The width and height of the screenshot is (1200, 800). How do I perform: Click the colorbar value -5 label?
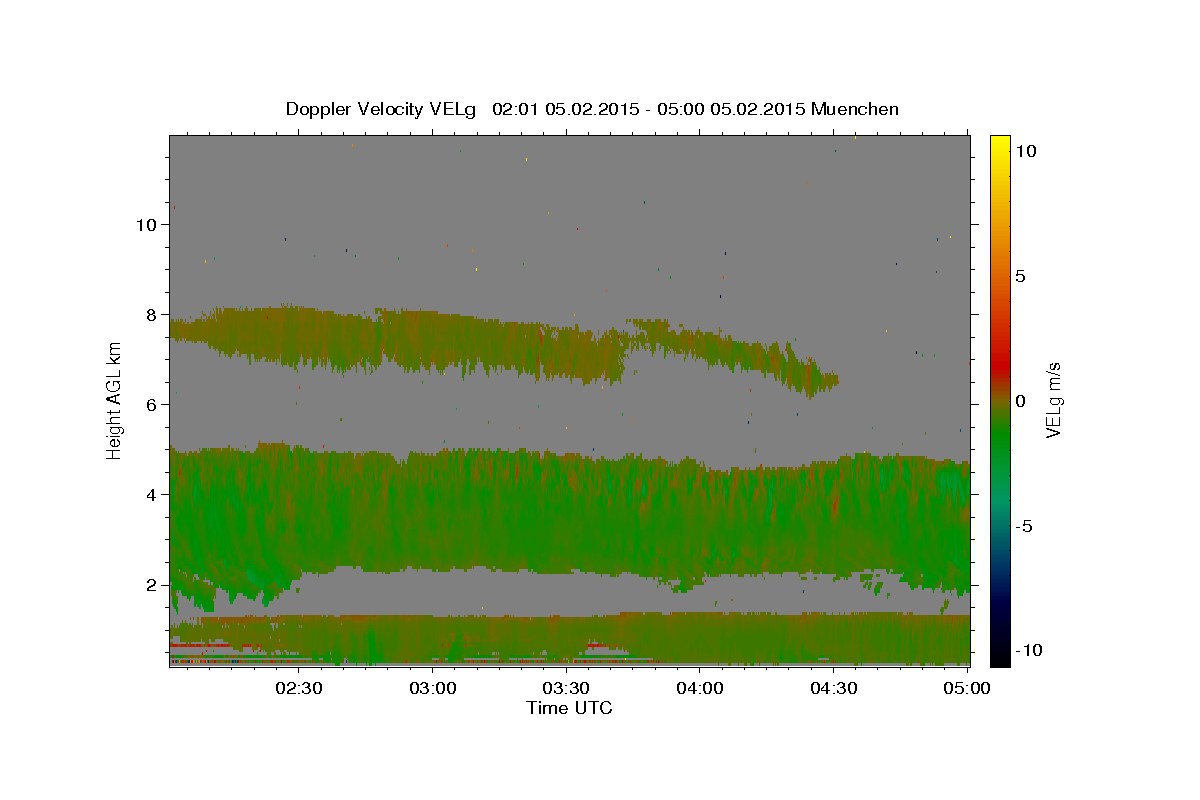point(1023,526)
